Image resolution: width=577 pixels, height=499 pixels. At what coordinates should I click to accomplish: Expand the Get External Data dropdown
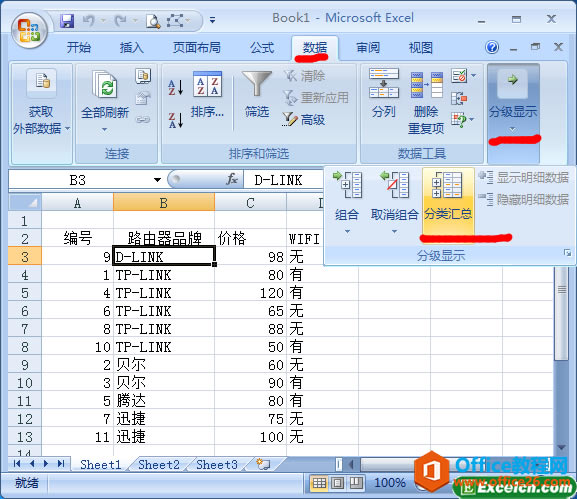(67, 128)
